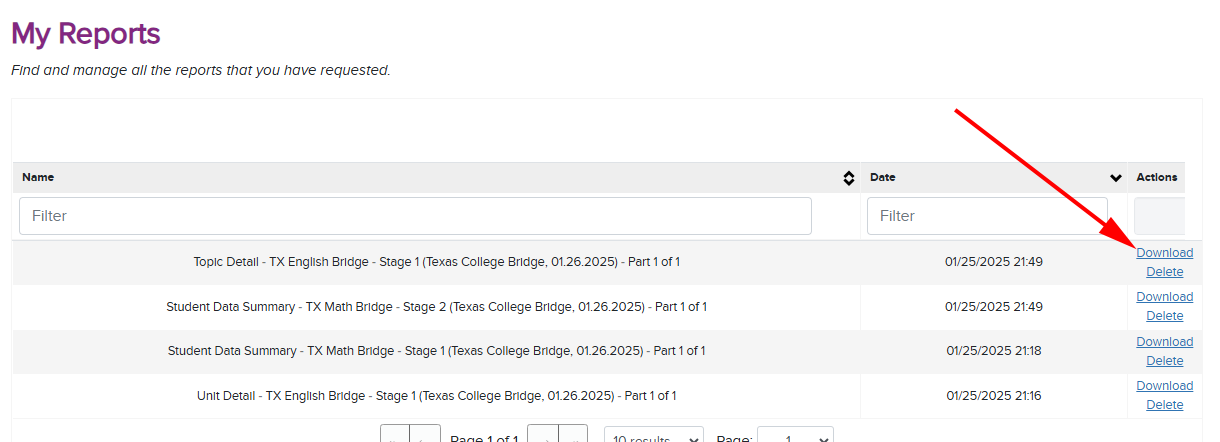Download Student Data Summary Math Stage 1 report
Screen dimensions: 1220x442
click(x=1164, y=342)
